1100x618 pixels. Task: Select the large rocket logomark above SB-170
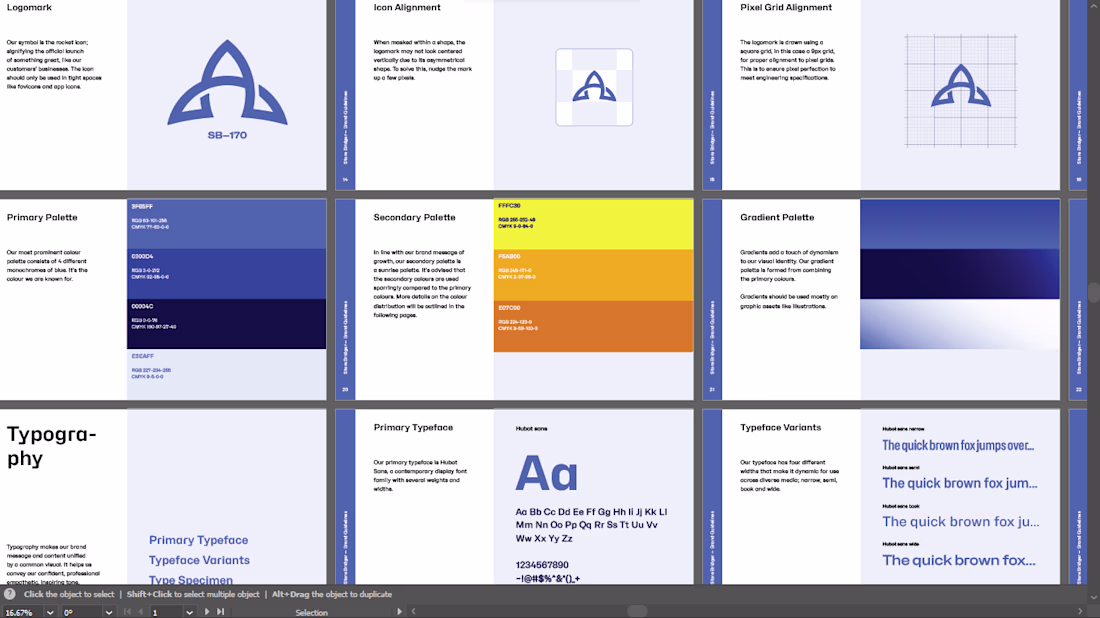click(x=227, y=83)
